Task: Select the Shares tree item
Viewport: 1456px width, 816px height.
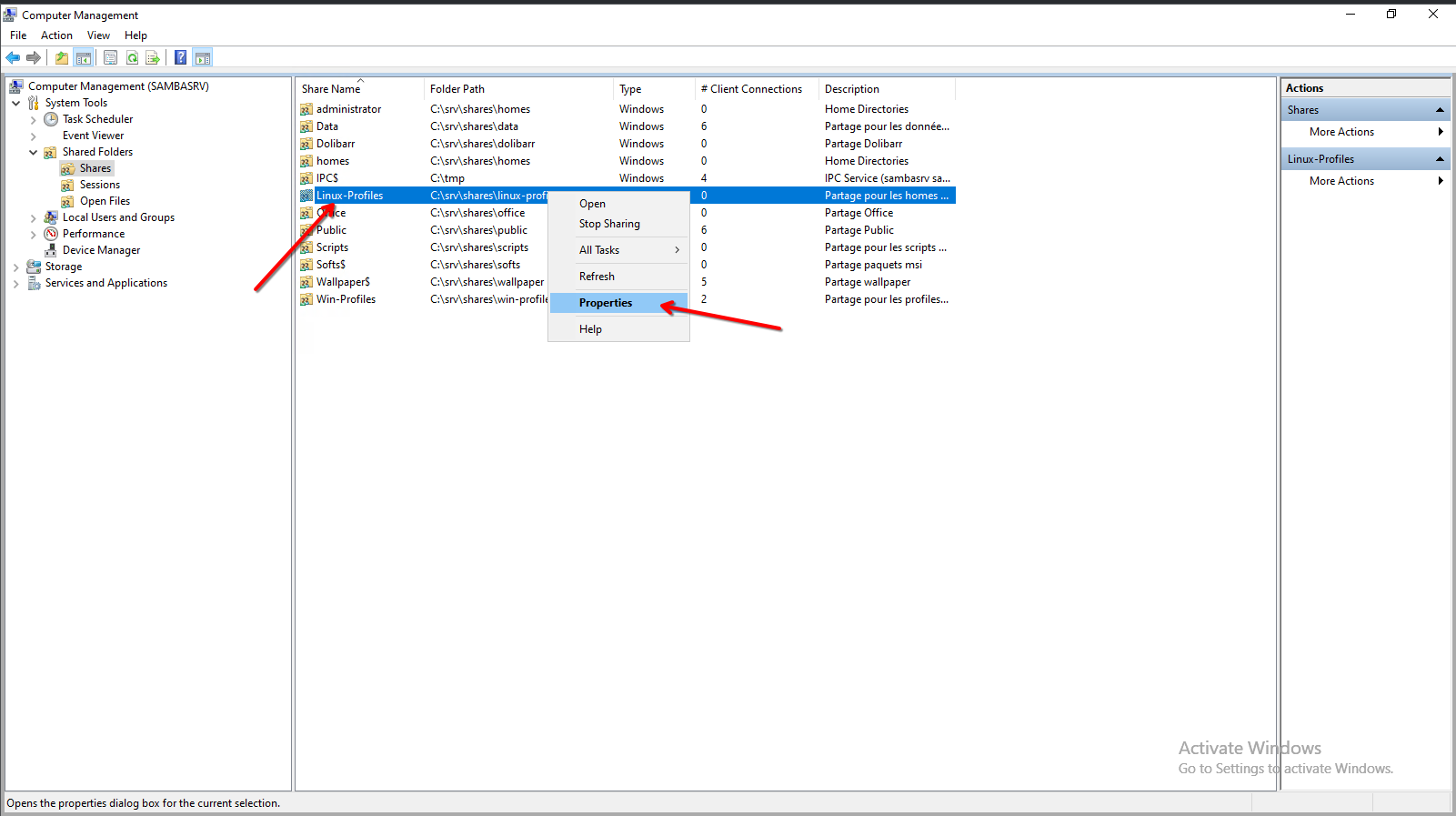Action: click(95, 168)
